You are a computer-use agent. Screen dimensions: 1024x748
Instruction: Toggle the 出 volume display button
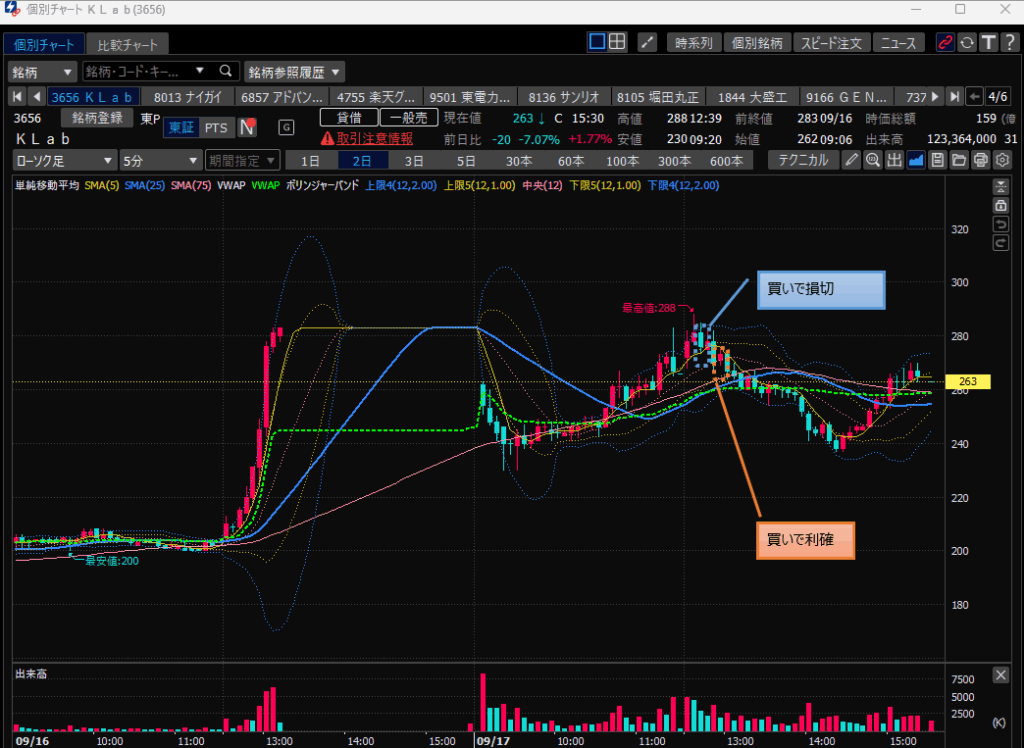click(x=894, y=160)
